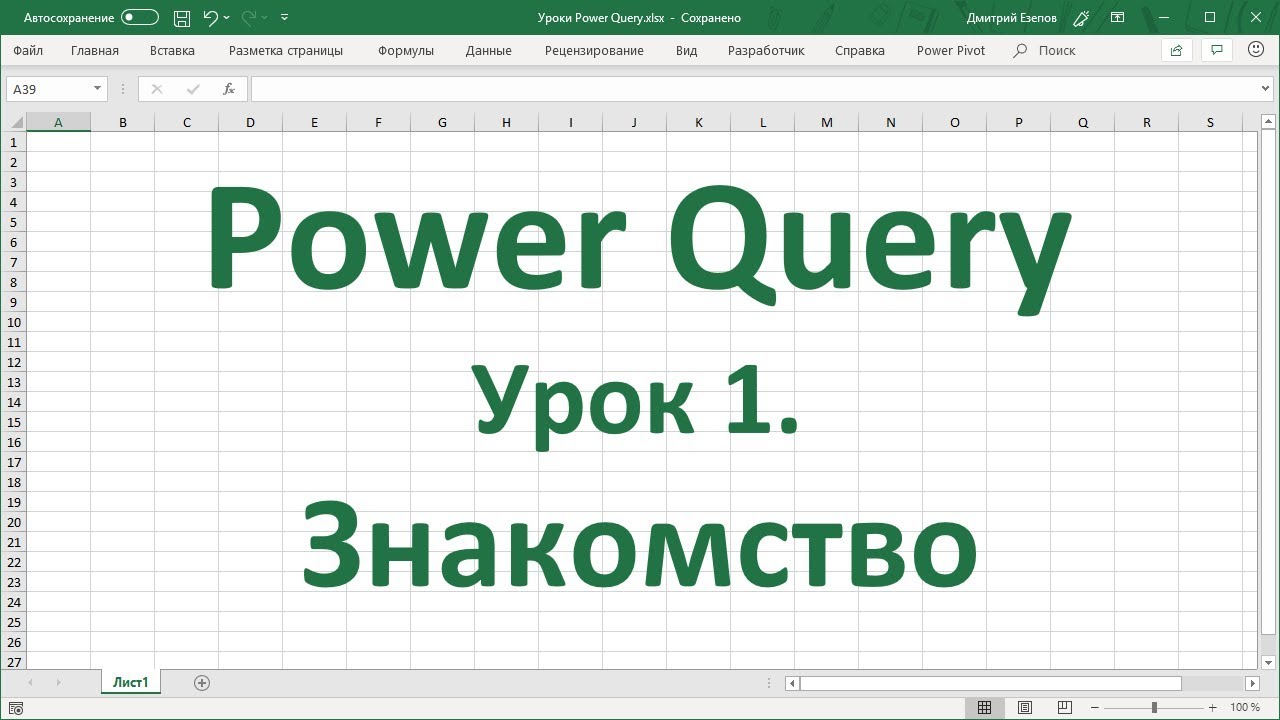This screenshot has width=1280, height=720.
Task: Select row 14 header
Action: 13,402
